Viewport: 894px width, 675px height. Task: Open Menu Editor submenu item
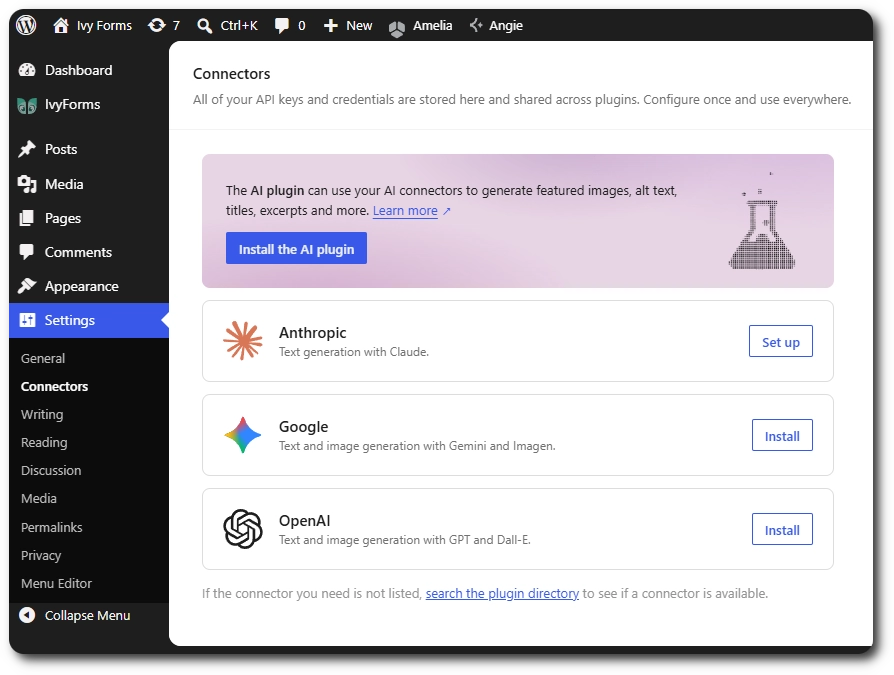56,583
